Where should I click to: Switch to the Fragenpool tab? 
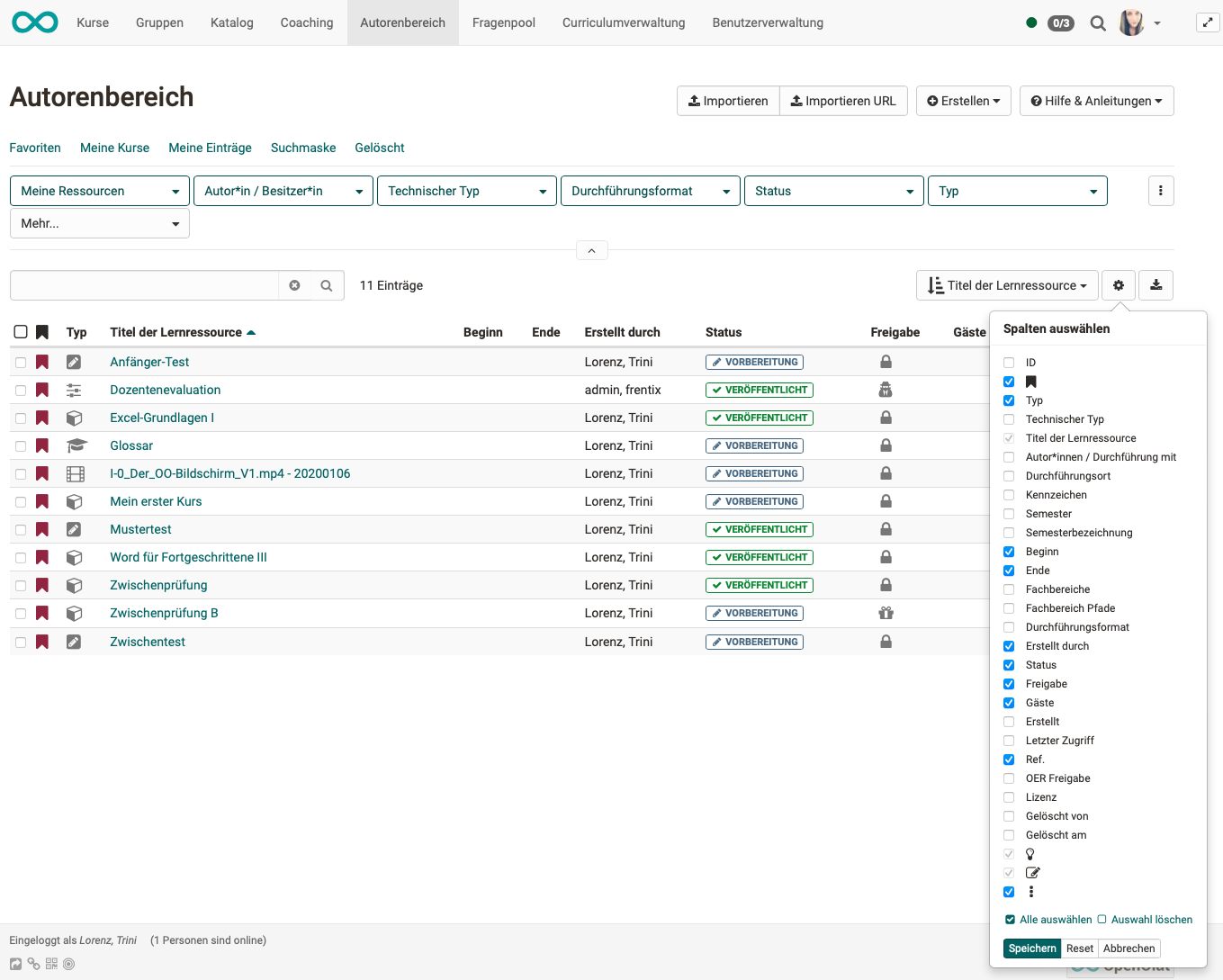click(503, 22)
